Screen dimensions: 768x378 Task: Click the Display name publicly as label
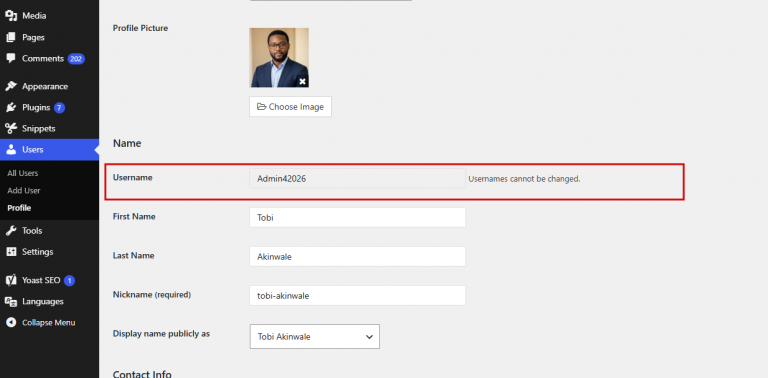(x=162, y=334)
